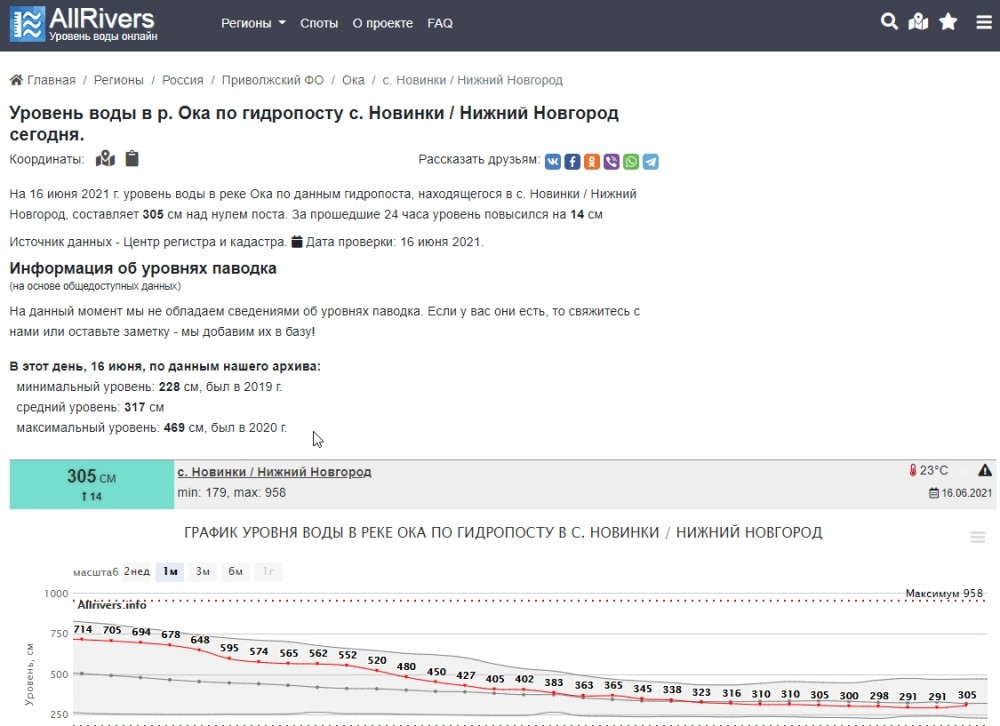Go to the FAQ page

(x=440, y=23)
